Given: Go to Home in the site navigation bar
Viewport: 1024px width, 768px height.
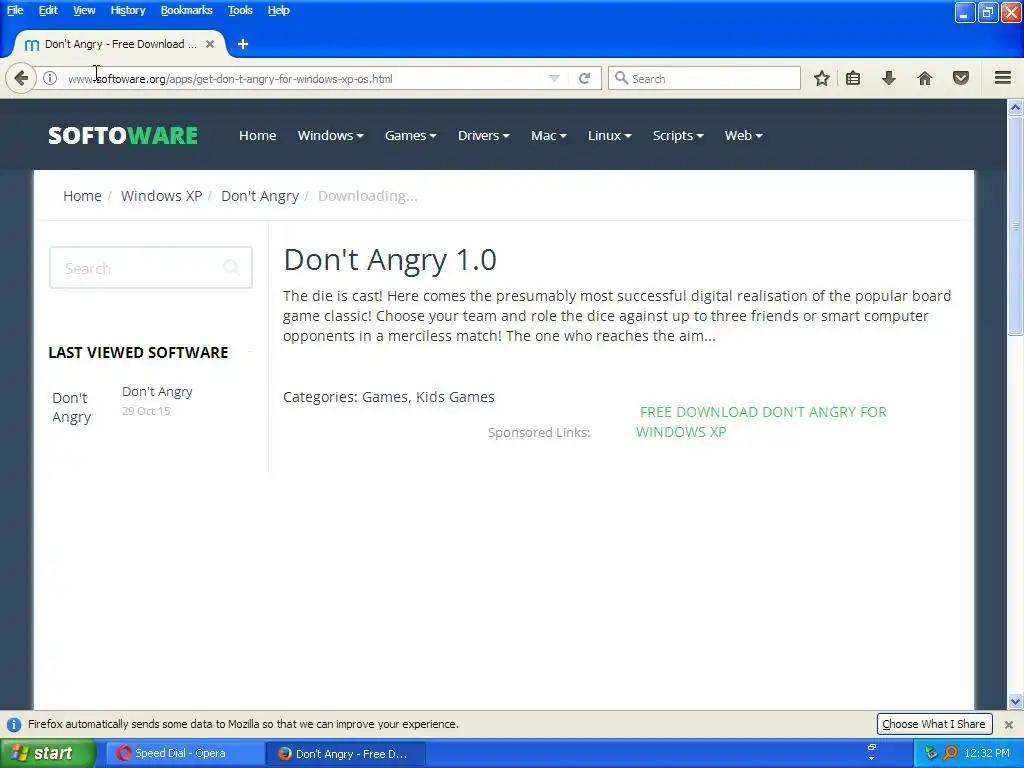Looking at the screenshot, I should click(x=257, y=135).
